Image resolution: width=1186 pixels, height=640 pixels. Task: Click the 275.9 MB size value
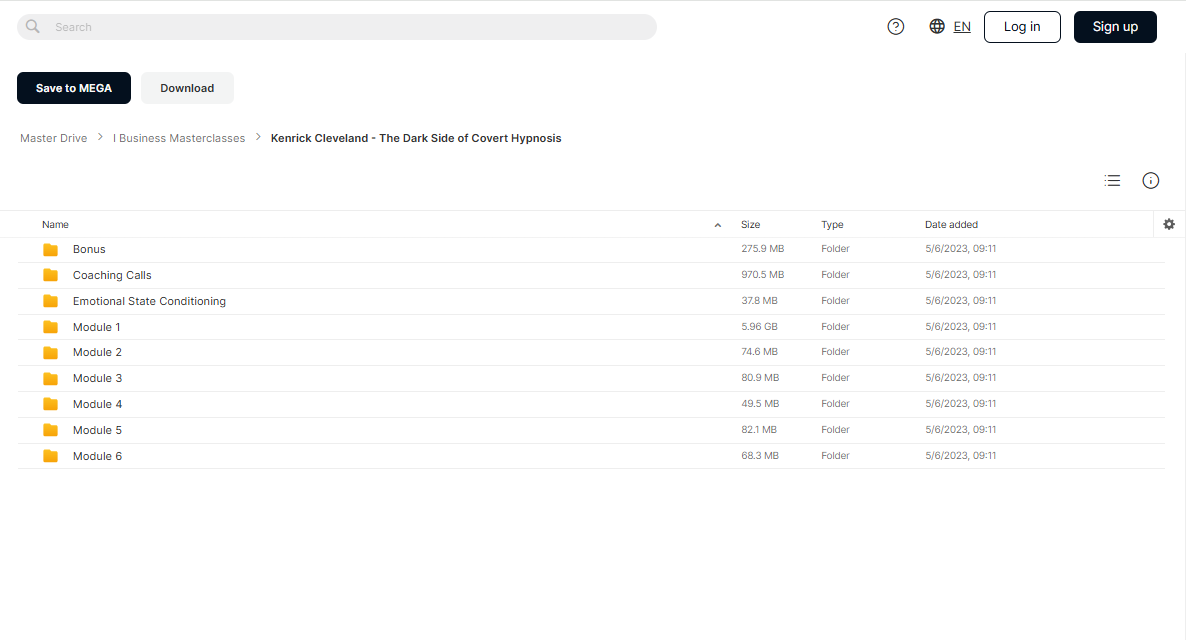pyautogui.click(x=762, y=249)
